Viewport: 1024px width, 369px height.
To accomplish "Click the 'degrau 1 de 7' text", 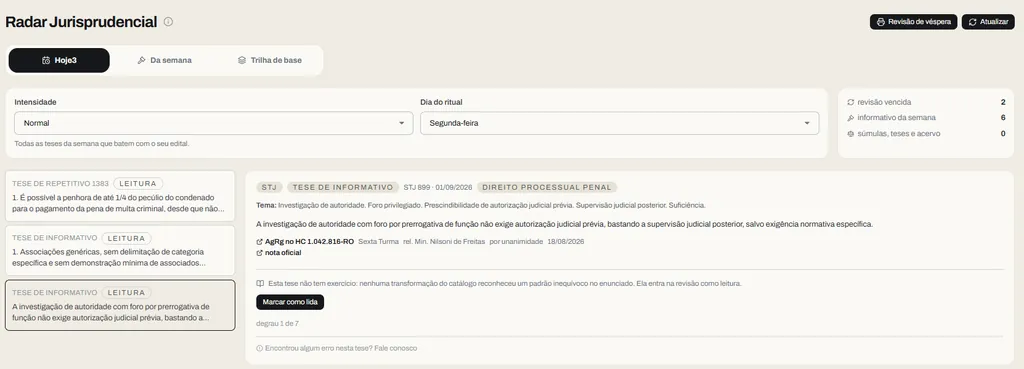I will 278,323.
